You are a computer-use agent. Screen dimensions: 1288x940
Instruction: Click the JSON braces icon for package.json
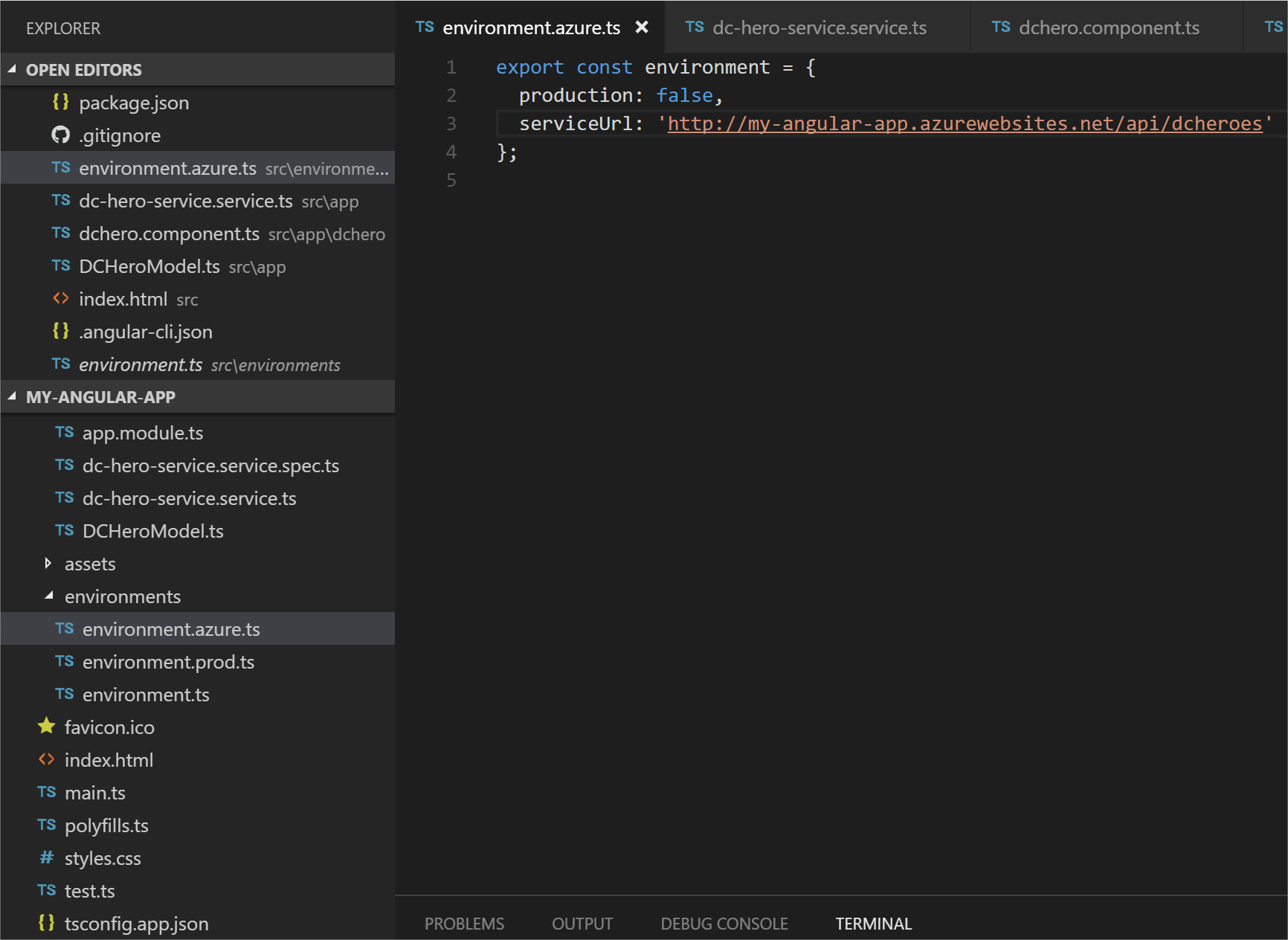tap(60, 102)
